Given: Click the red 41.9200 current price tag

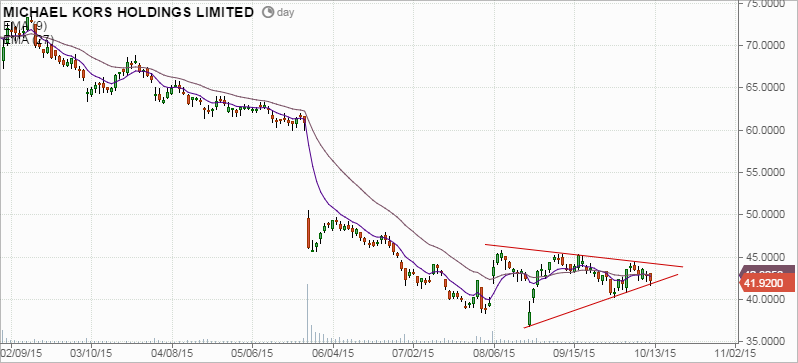Looking at the screenshot, I should (x=766, y=284).
